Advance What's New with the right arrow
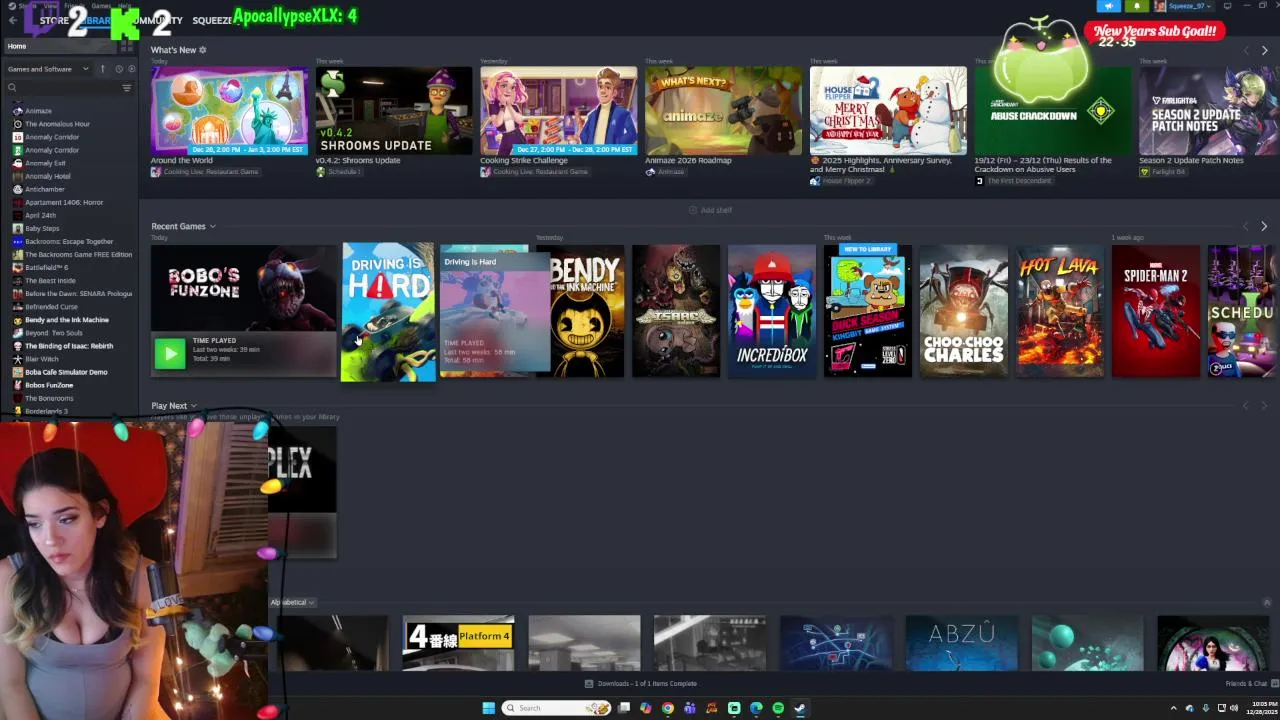This screenshot has width=1280, height=720. click(x=1264, y=50)
